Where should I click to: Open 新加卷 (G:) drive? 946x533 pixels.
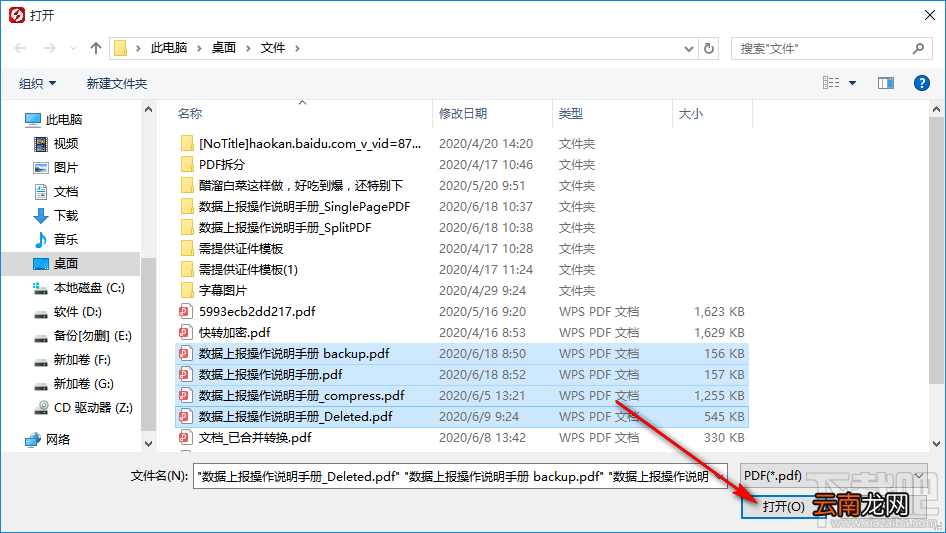coord(74,384)
